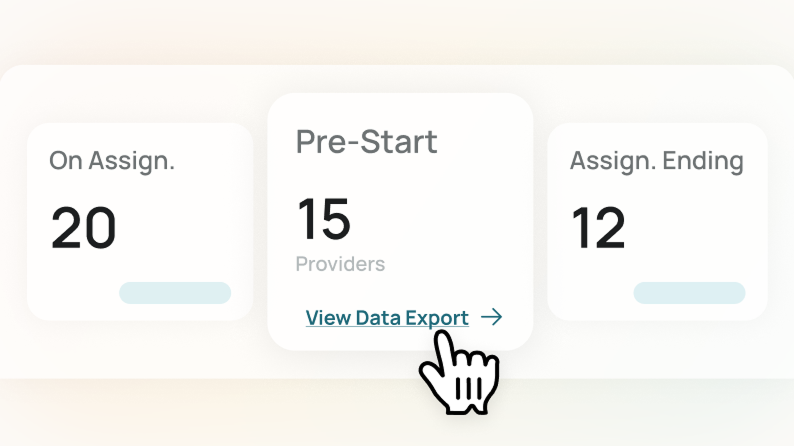Screen dimensions: 794x446
Task: Click the blue pill bar in Assign. Ending card
Action: click(x=689, y=293)
